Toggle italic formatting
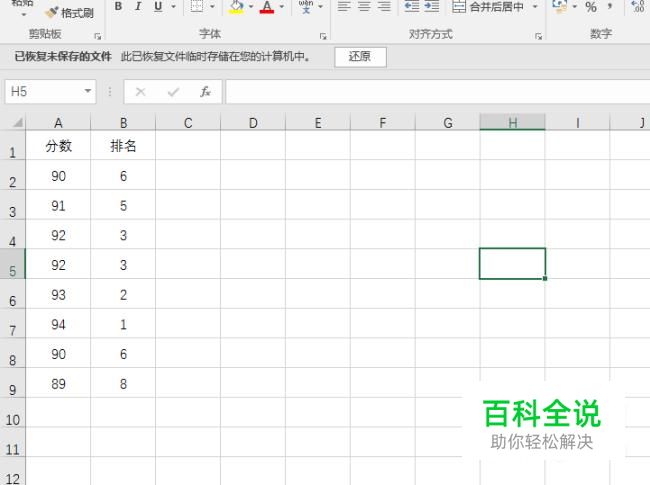 click(138, 6)
